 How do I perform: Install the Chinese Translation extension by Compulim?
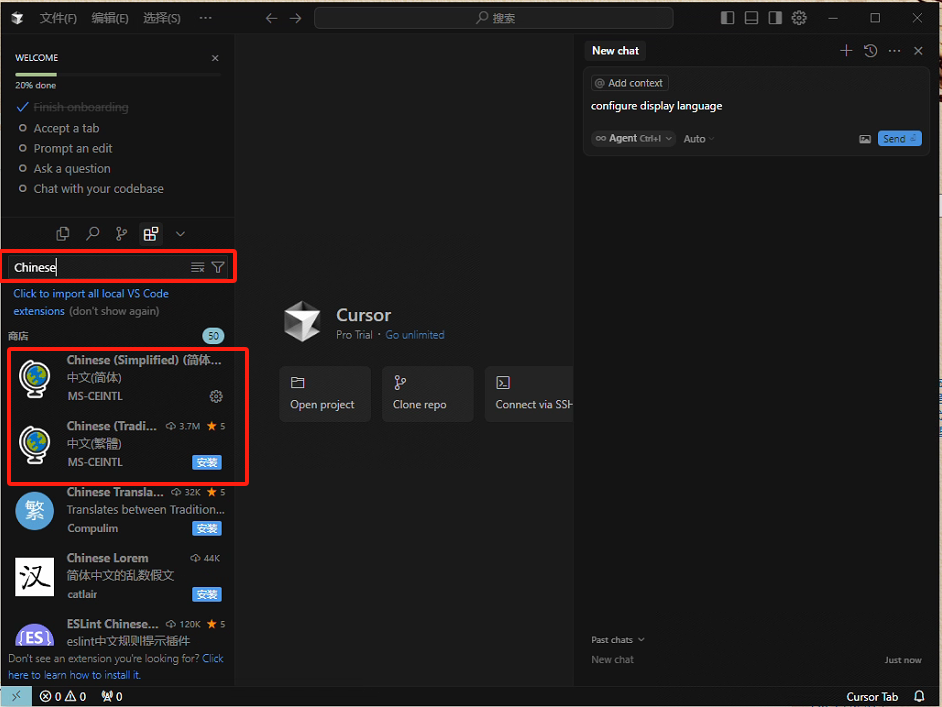tap(207, 529)
